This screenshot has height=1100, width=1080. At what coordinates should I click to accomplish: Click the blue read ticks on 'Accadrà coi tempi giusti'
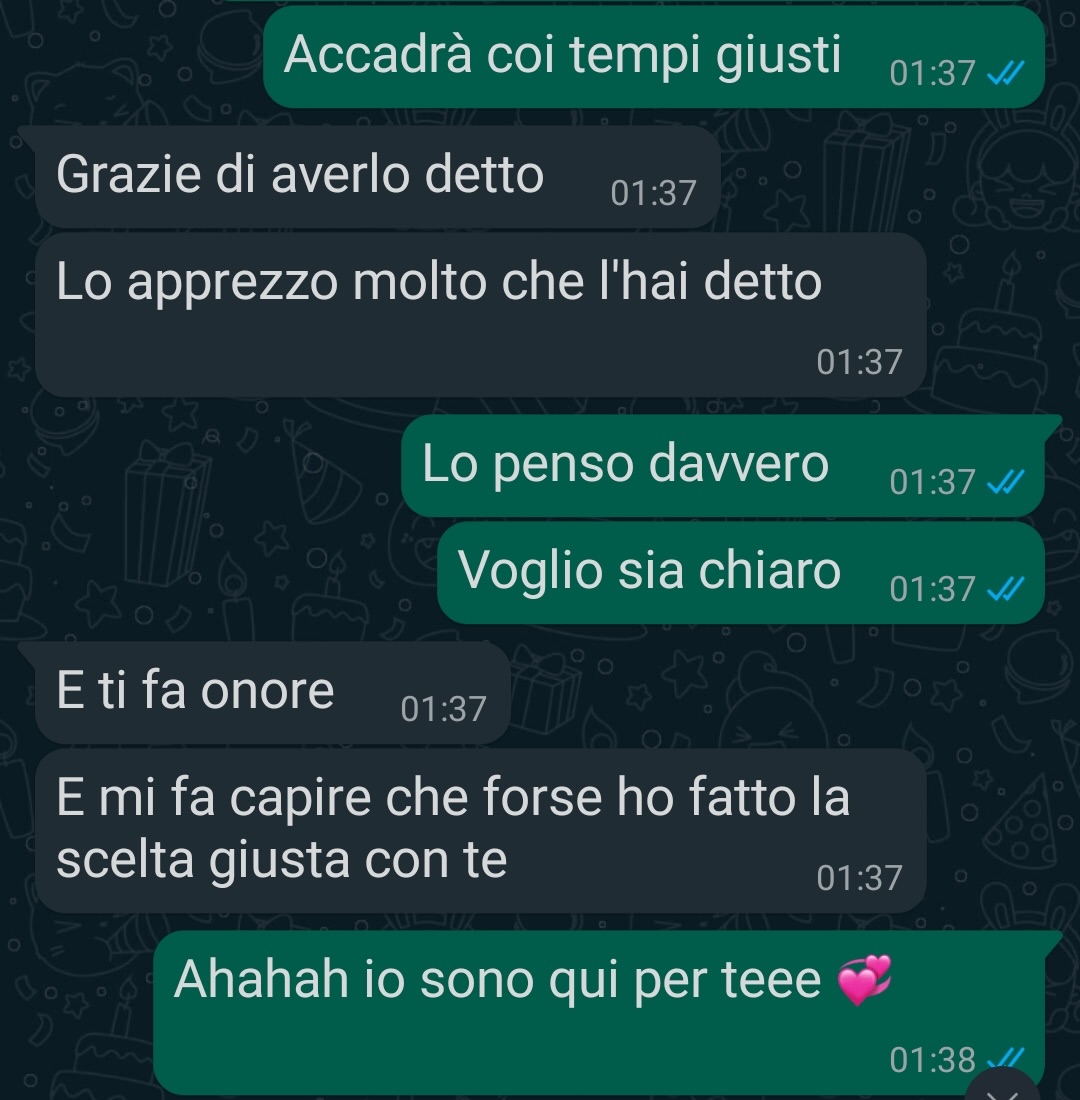click(x=1006, y=72)
